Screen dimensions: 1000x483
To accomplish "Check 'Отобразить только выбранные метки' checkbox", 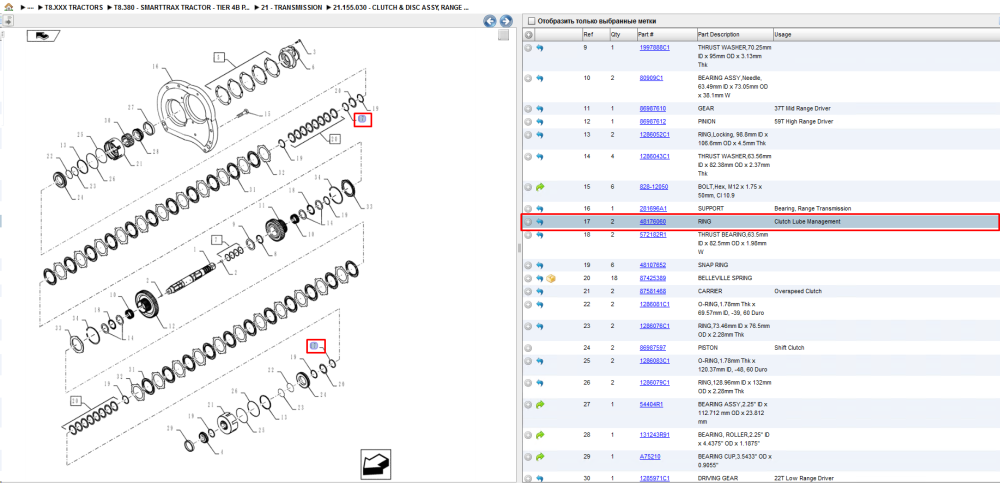I will click(531, 21).
